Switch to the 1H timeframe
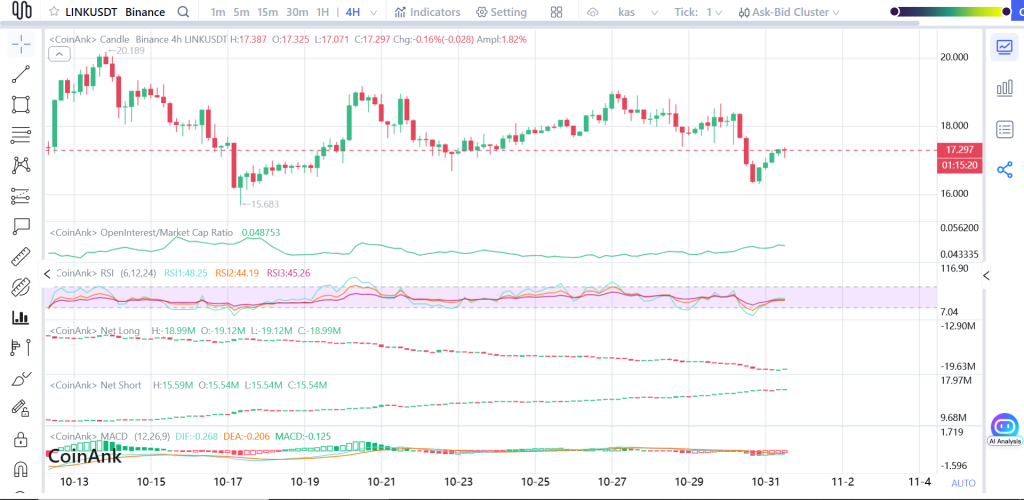The image size is (1024, 500). pos(322,12)
